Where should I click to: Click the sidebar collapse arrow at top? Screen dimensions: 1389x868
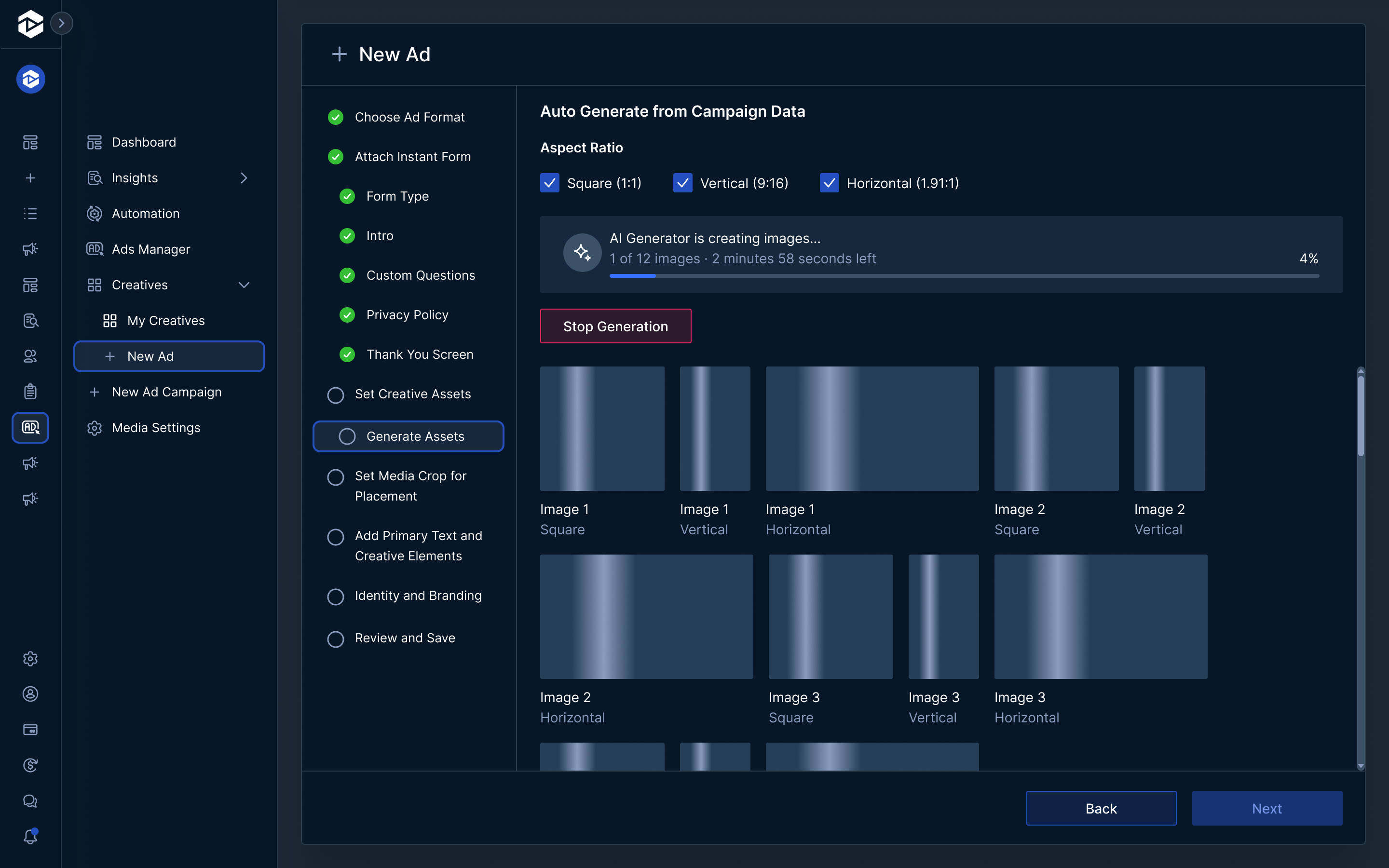(x=61, y=23)
